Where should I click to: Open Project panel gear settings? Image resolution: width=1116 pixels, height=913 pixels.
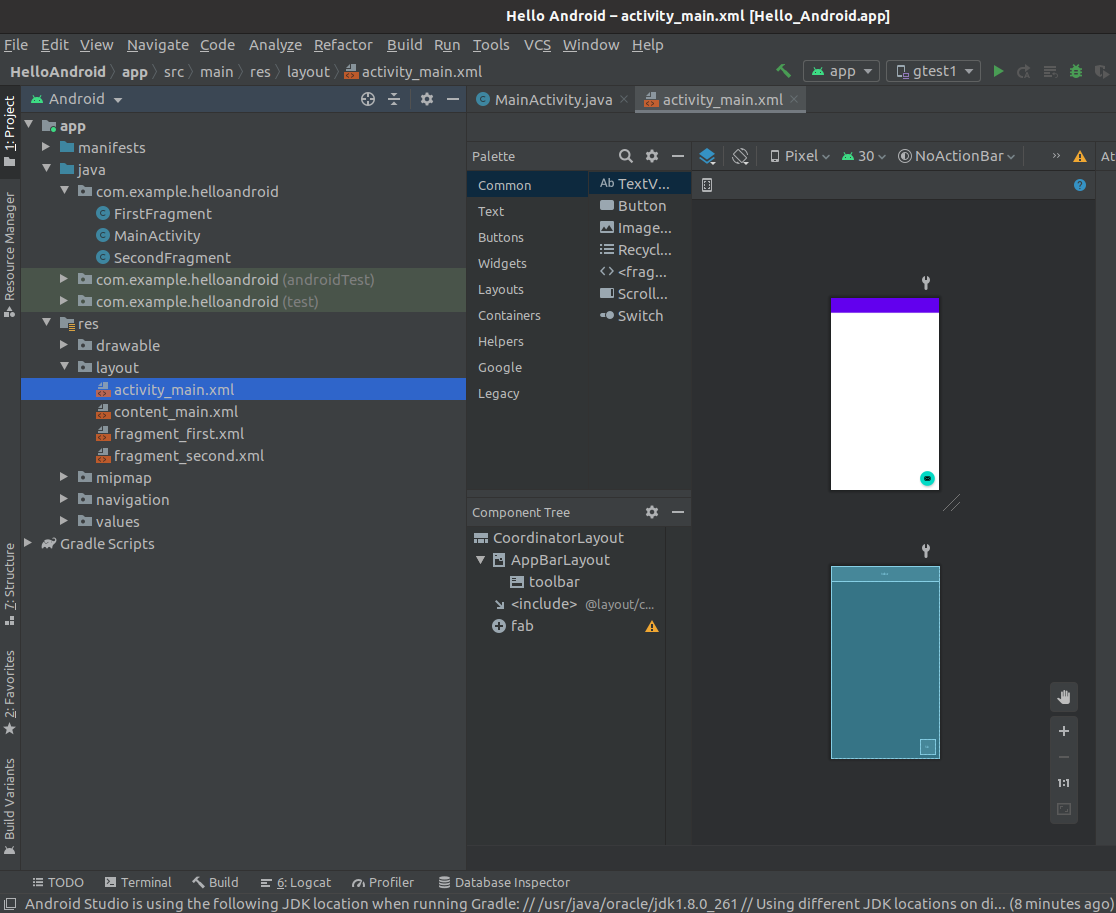[x=426, y=99]
